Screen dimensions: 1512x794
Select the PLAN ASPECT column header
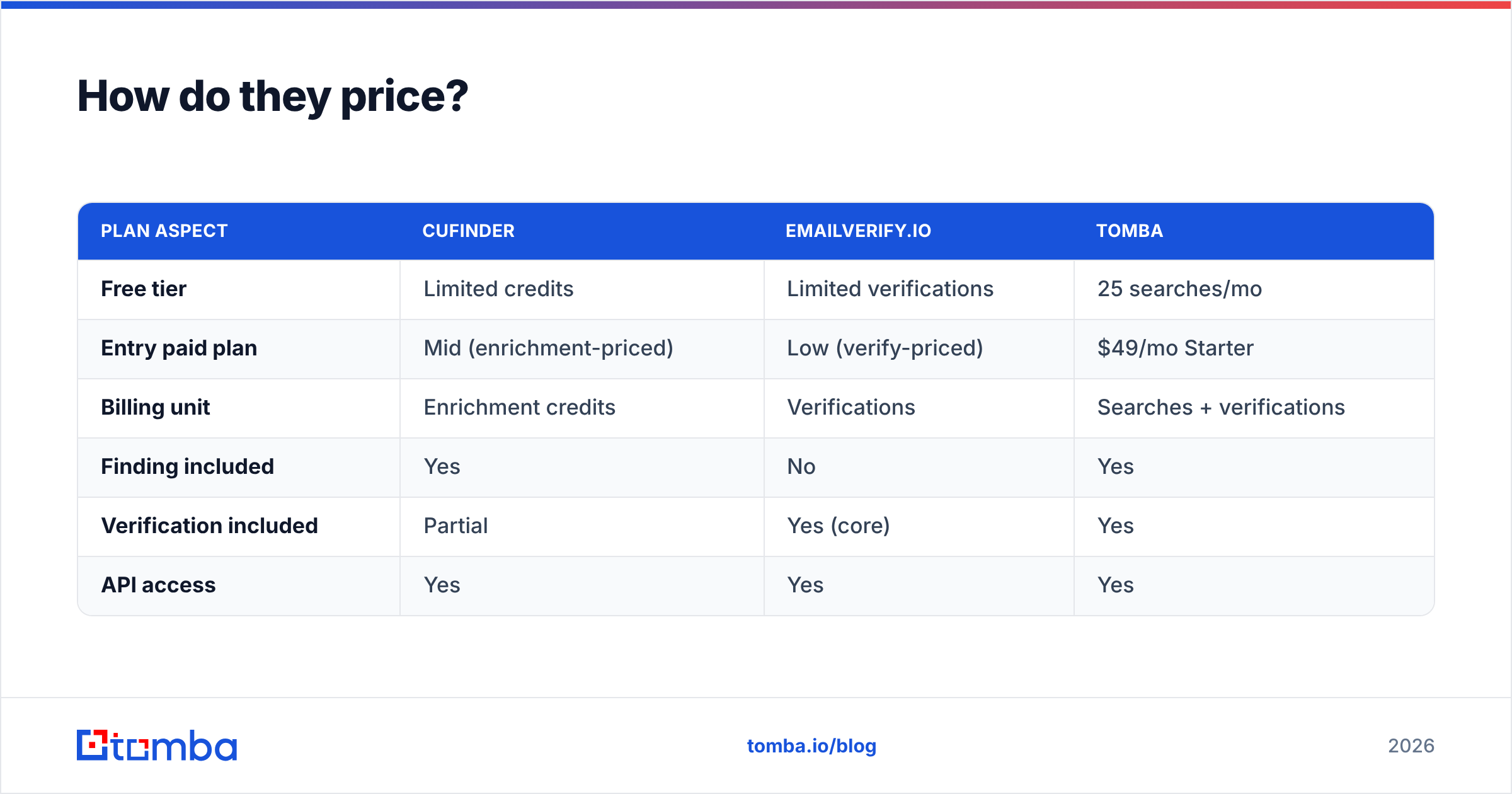[x=164, y=231]
